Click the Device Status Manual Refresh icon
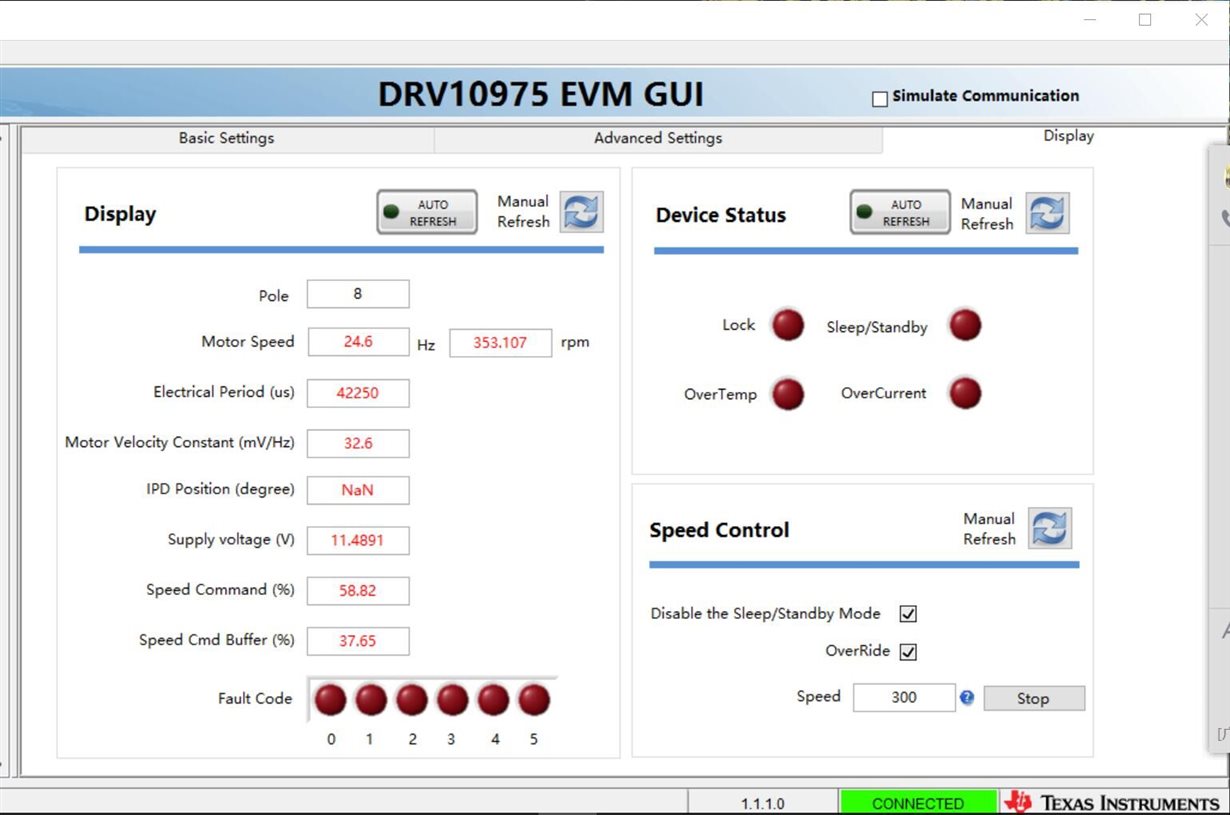 point(1047,213)
